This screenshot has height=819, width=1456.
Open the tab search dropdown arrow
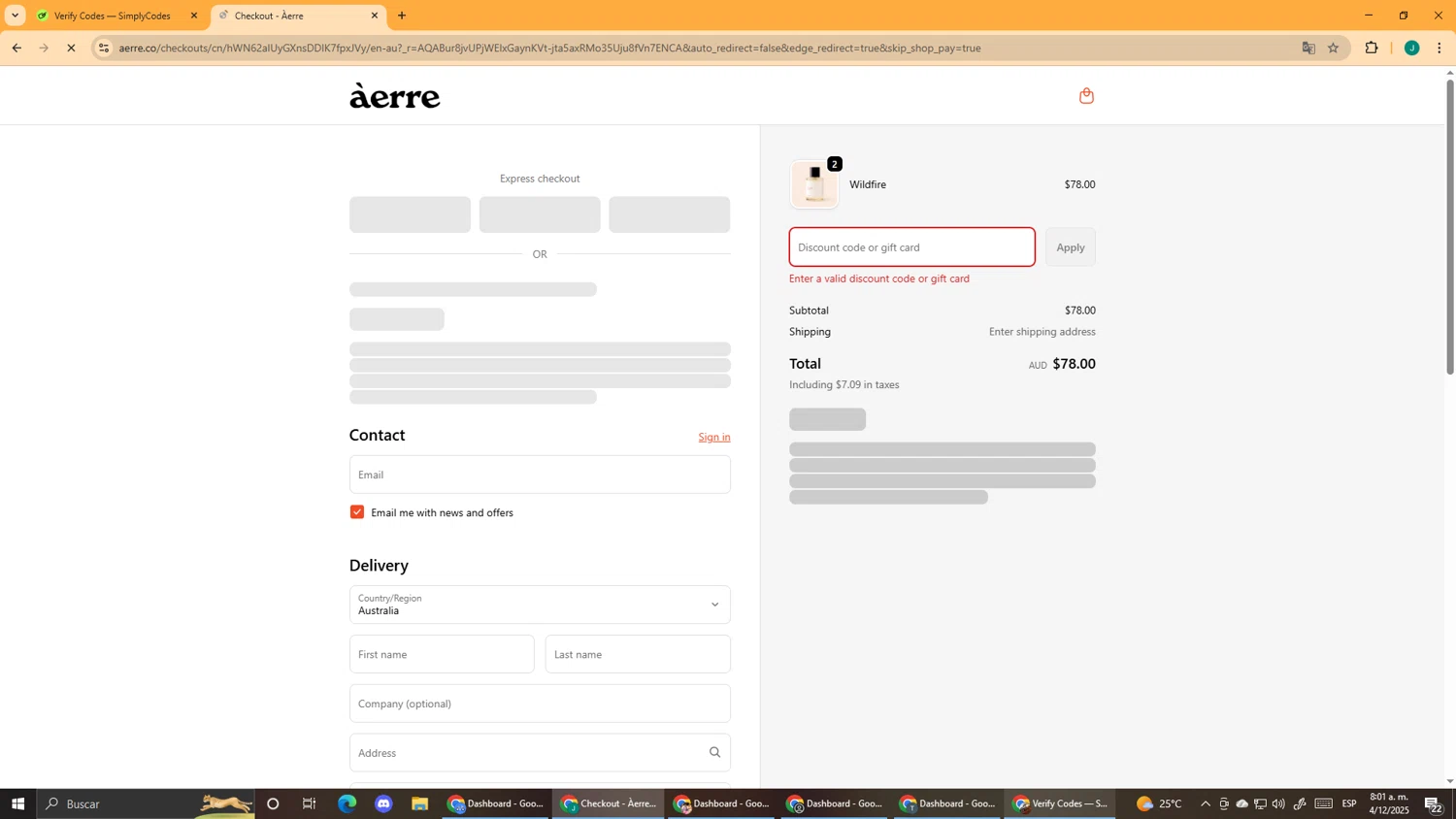[15, 16]
